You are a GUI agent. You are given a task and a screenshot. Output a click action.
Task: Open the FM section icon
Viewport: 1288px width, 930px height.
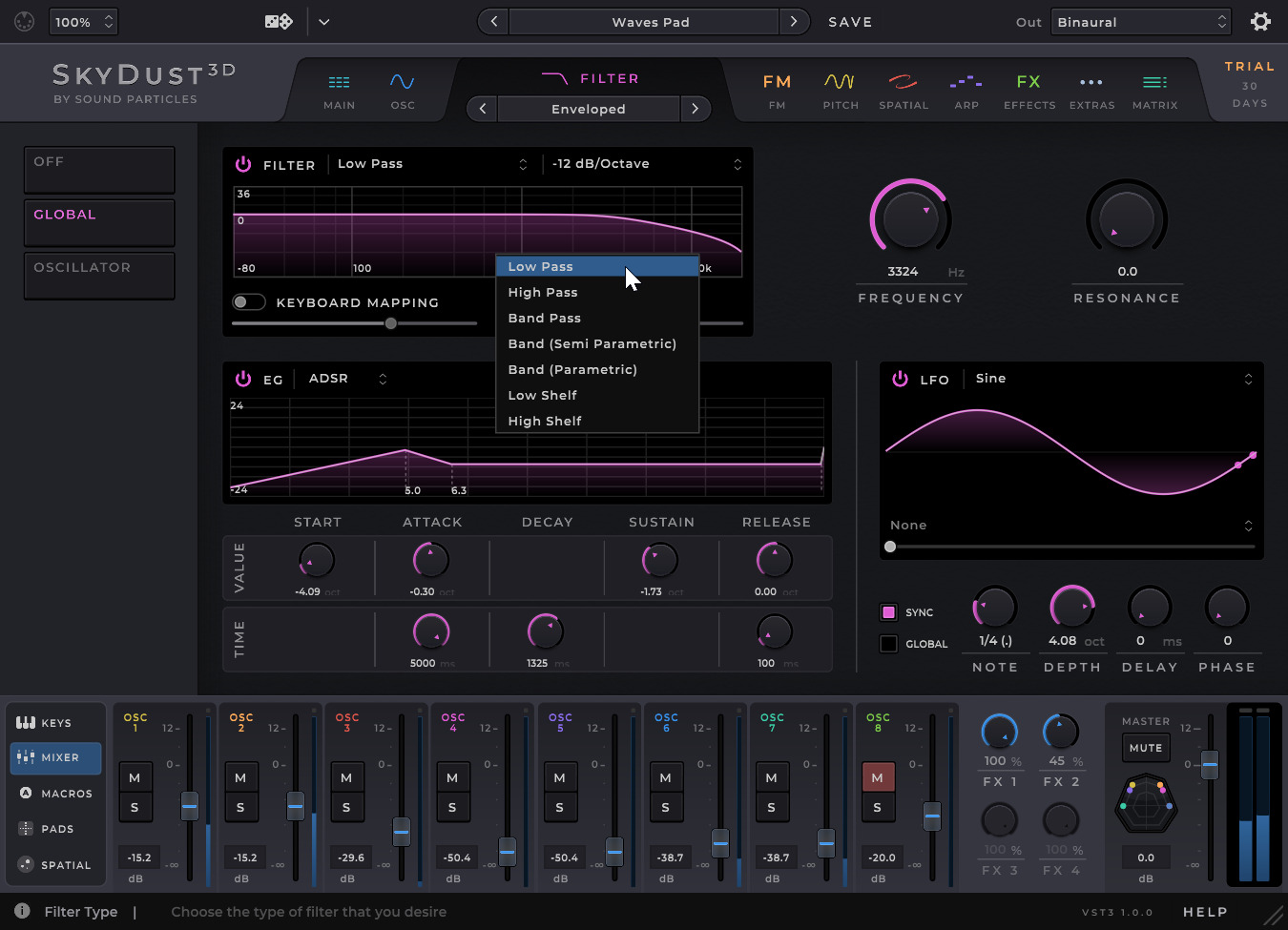777,82
